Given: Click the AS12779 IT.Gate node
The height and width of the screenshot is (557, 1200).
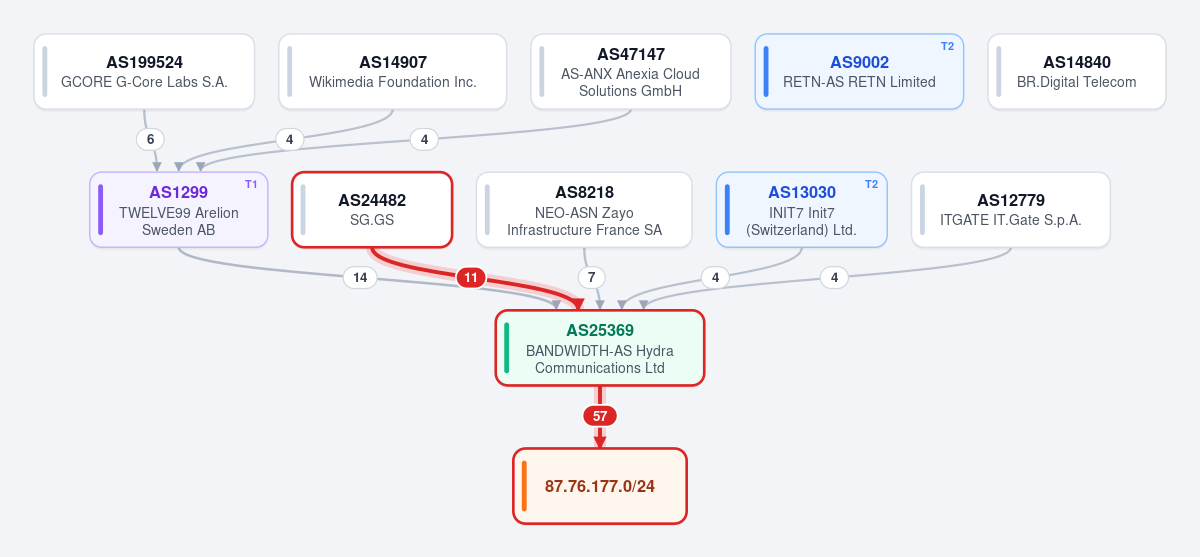Looking at the screenshot, I should [x=1011, y=209].
